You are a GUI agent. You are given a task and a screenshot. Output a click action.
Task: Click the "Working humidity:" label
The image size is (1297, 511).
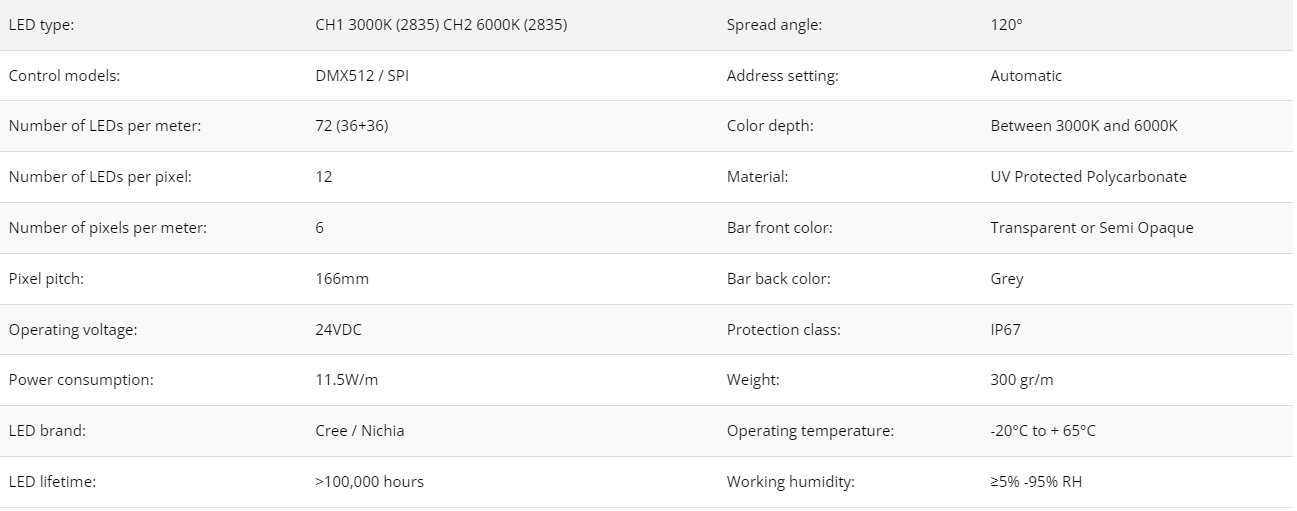point(791,482)
